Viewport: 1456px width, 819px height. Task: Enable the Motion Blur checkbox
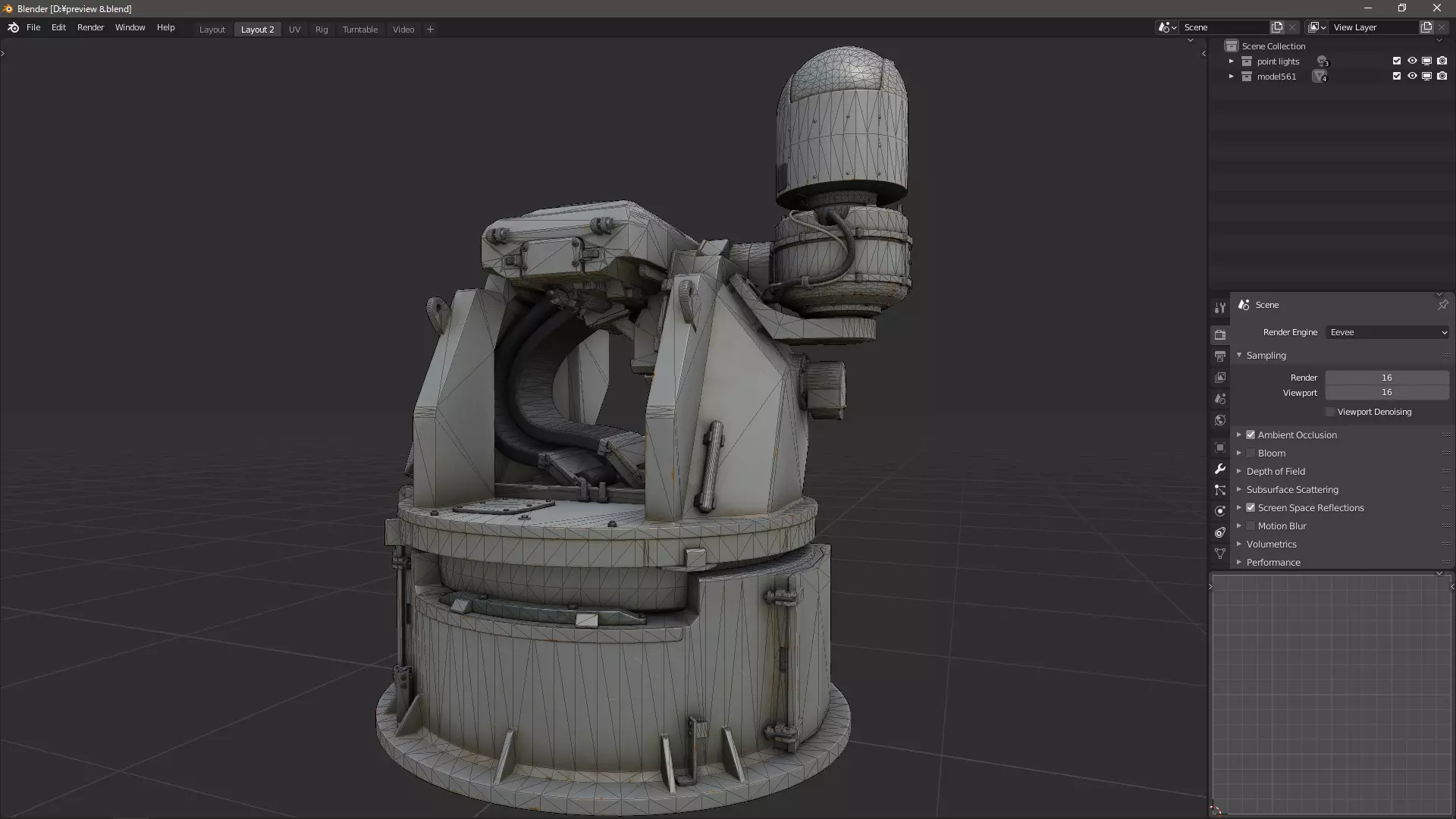click(x=1250, y=526)
